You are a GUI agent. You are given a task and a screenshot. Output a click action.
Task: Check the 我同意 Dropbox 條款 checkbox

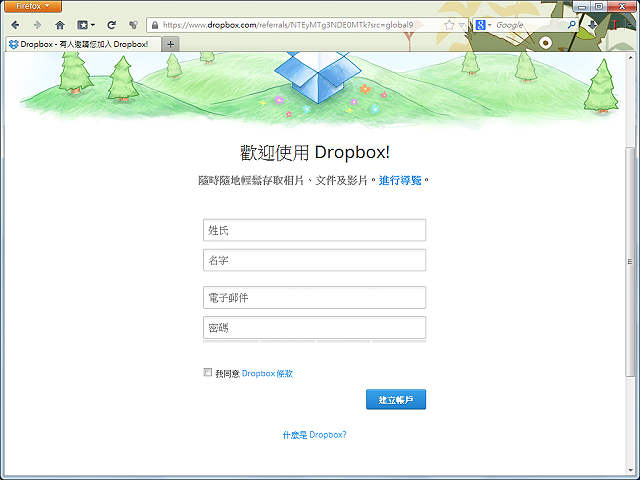point(208,372)
